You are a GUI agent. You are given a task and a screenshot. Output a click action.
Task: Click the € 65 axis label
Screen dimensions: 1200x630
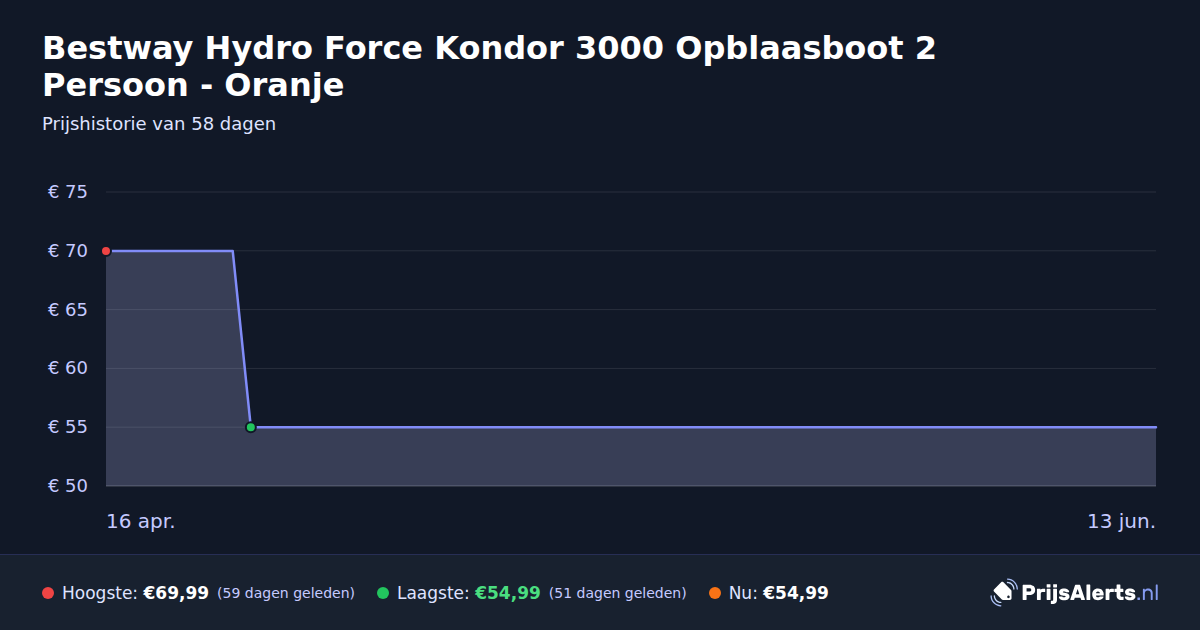68,310
